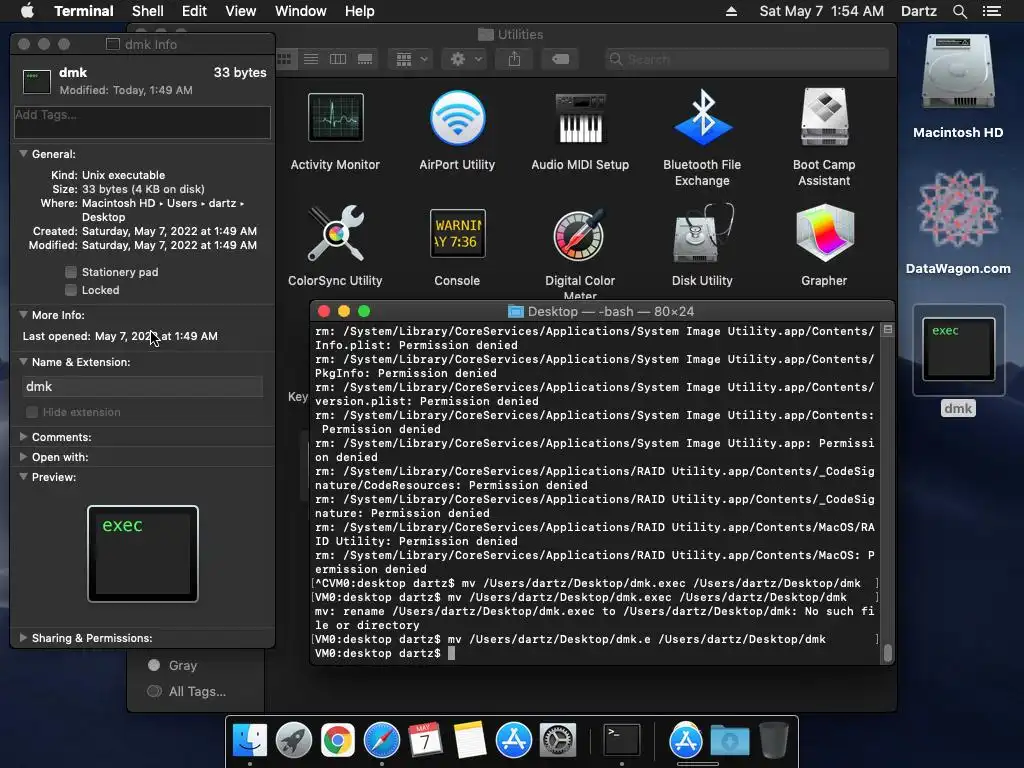Collapse the Preview section
Image resolution: width=1024 pixels, height=768 pixels.
click(x=24, y=477)
